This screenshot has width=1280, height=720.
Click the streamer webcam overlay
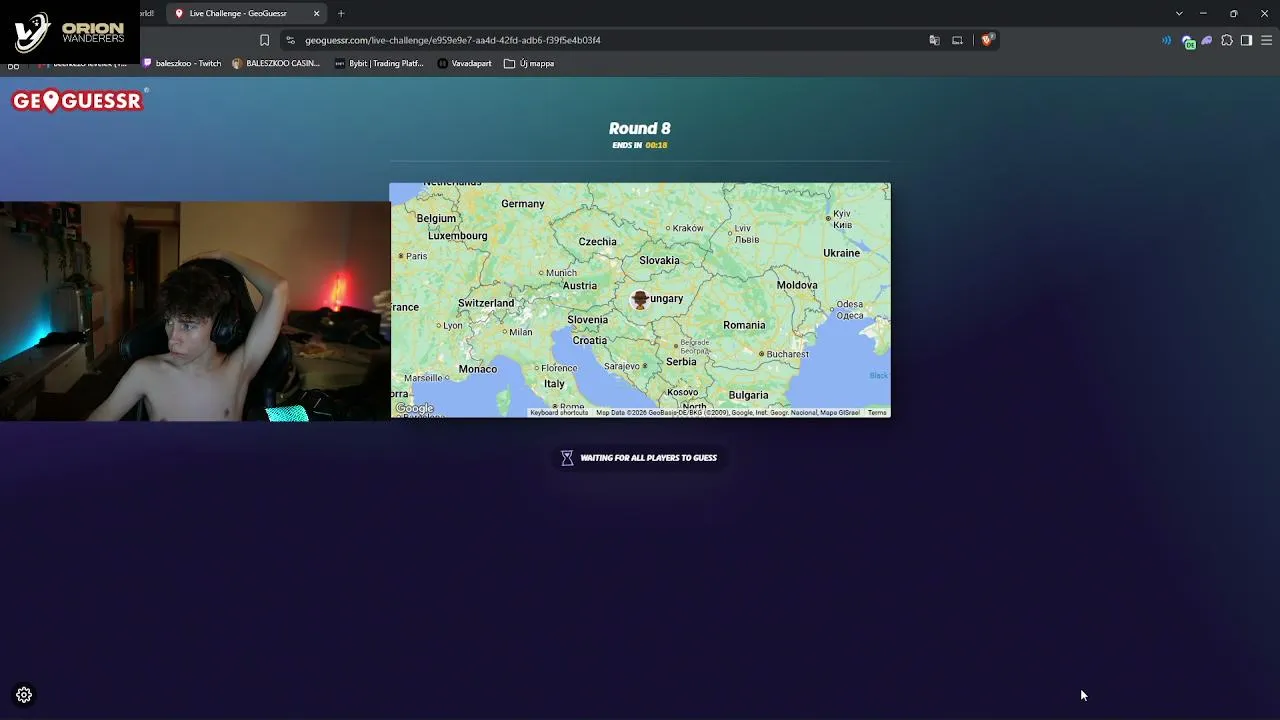(x=195, y=311)
